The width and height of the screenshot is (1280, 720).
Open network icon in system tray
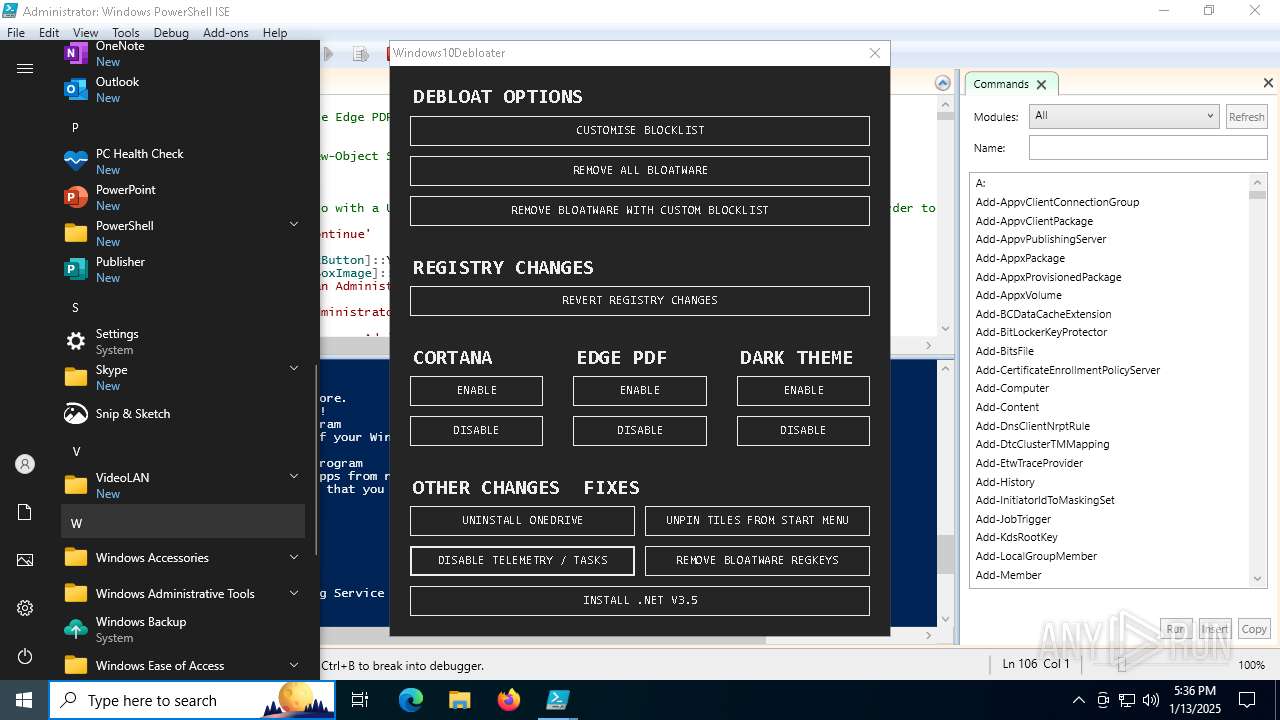pyautogui.click(x=1127, y=700)
